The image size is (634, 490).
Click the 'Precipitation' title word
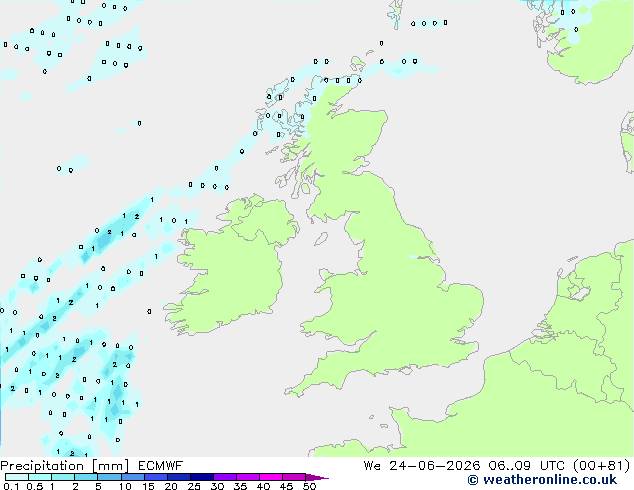42,466
